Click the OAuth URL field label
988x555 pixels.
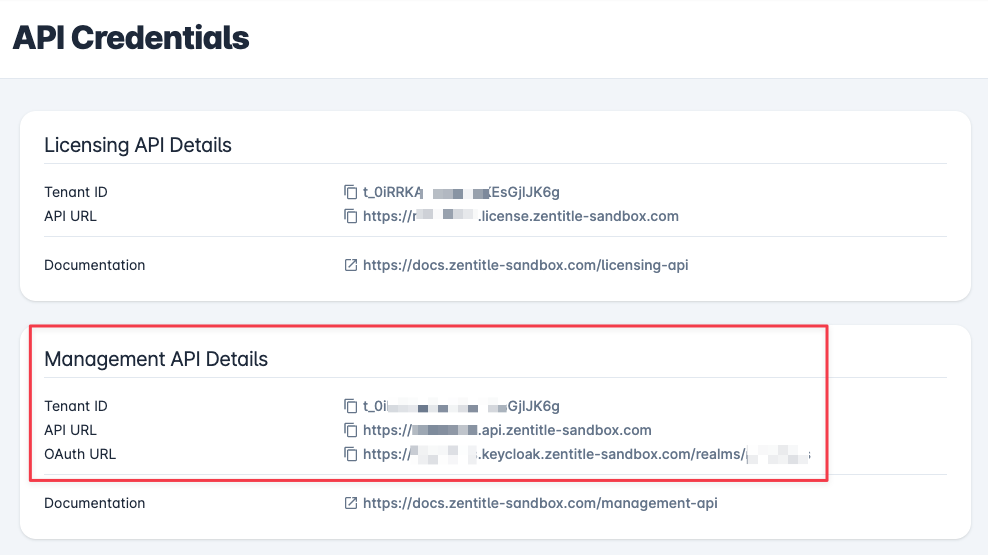click(80, 454)
